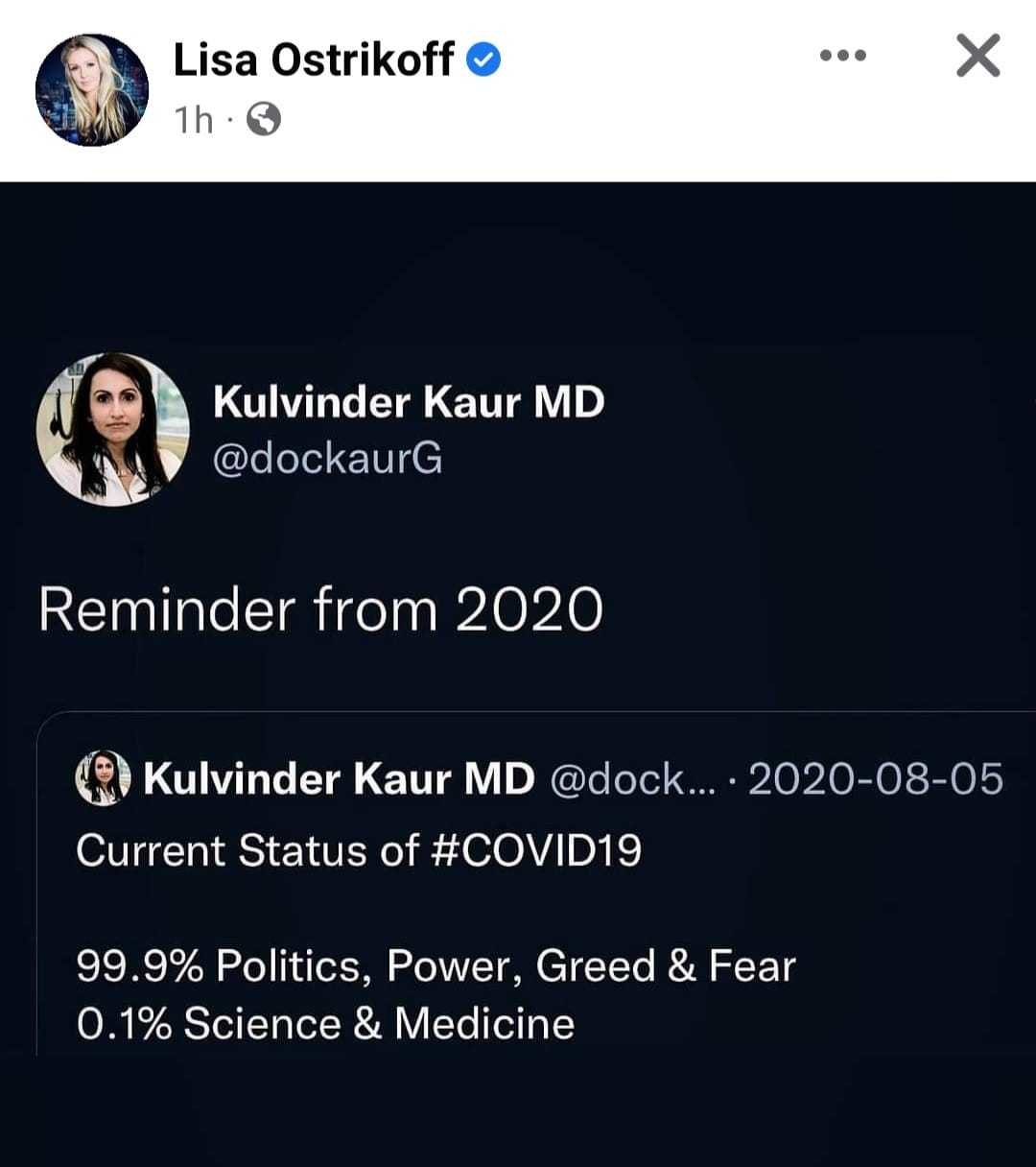Open the three-dot post options menu
Viewport: 1036px width, 1167px height.
[x=843, y=56]
